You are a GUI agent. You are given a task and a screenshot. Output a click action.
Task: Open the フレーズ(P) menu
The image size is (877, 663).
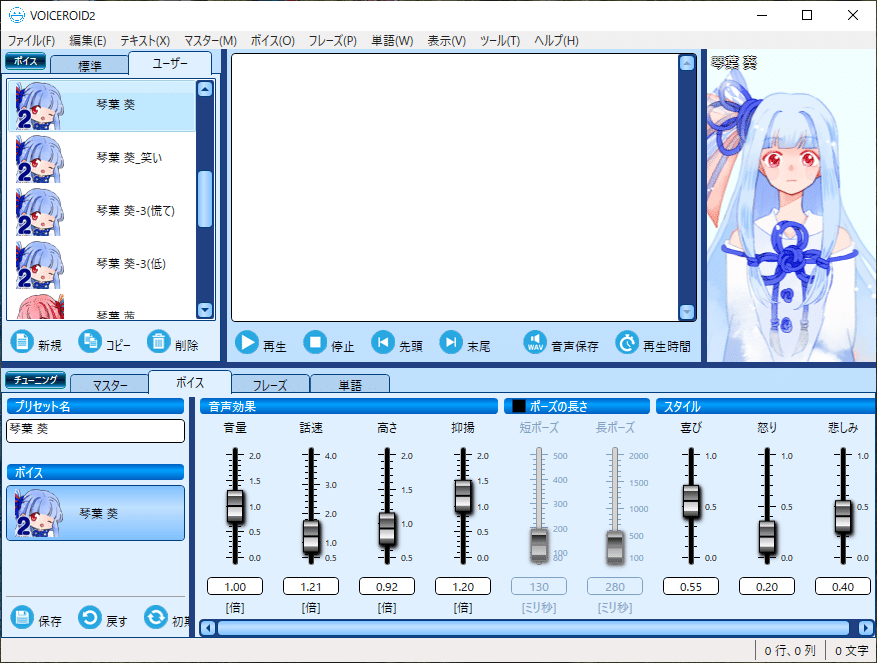click(x=333, y=40)
